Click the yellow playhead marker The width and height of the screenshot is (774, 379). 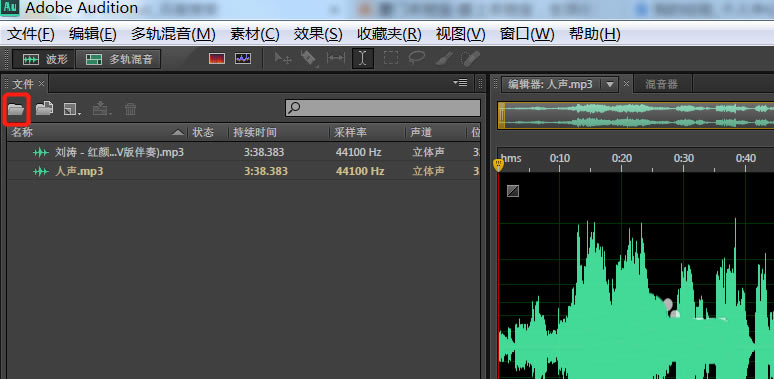tap(499, 165)
